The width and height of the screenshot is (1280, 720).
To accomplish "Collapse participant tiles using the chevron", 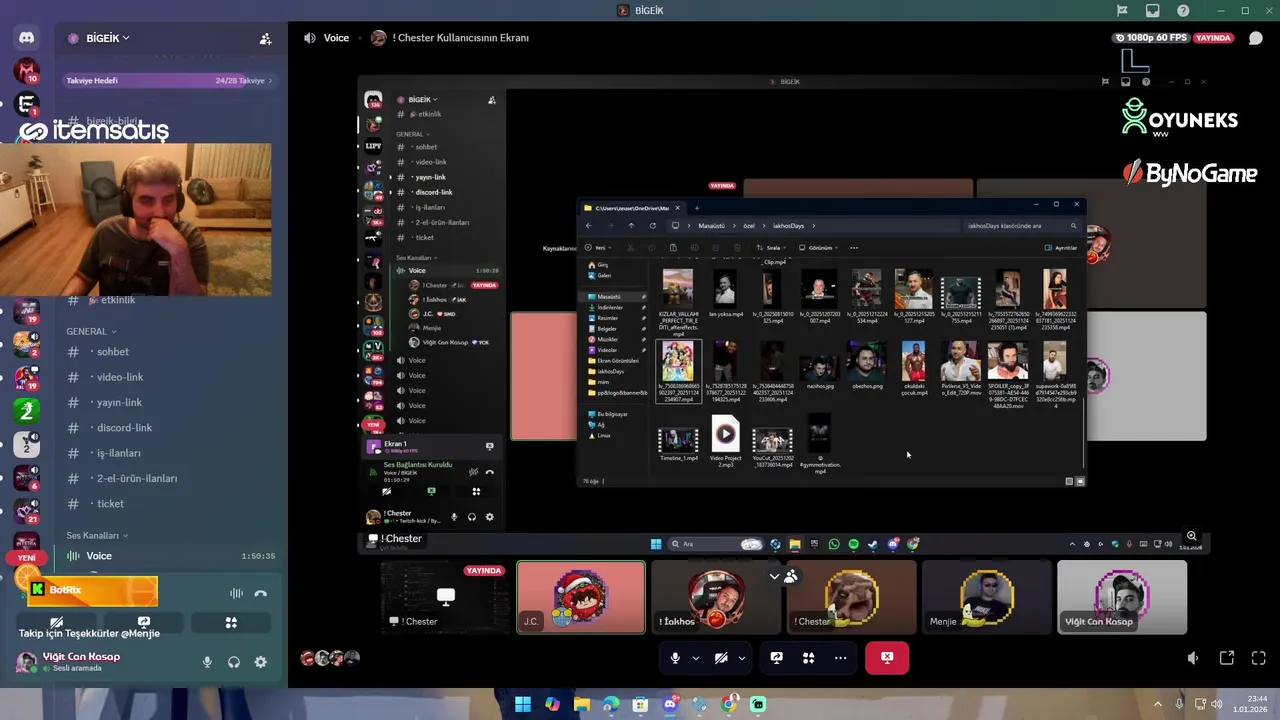I will (774, 576).
